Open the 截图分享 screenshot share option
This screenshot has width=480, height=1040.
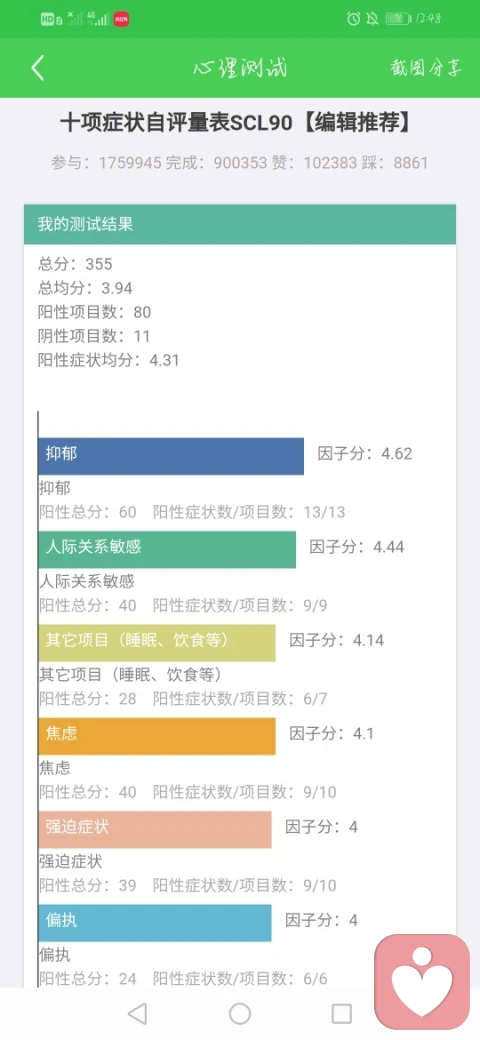426,68
